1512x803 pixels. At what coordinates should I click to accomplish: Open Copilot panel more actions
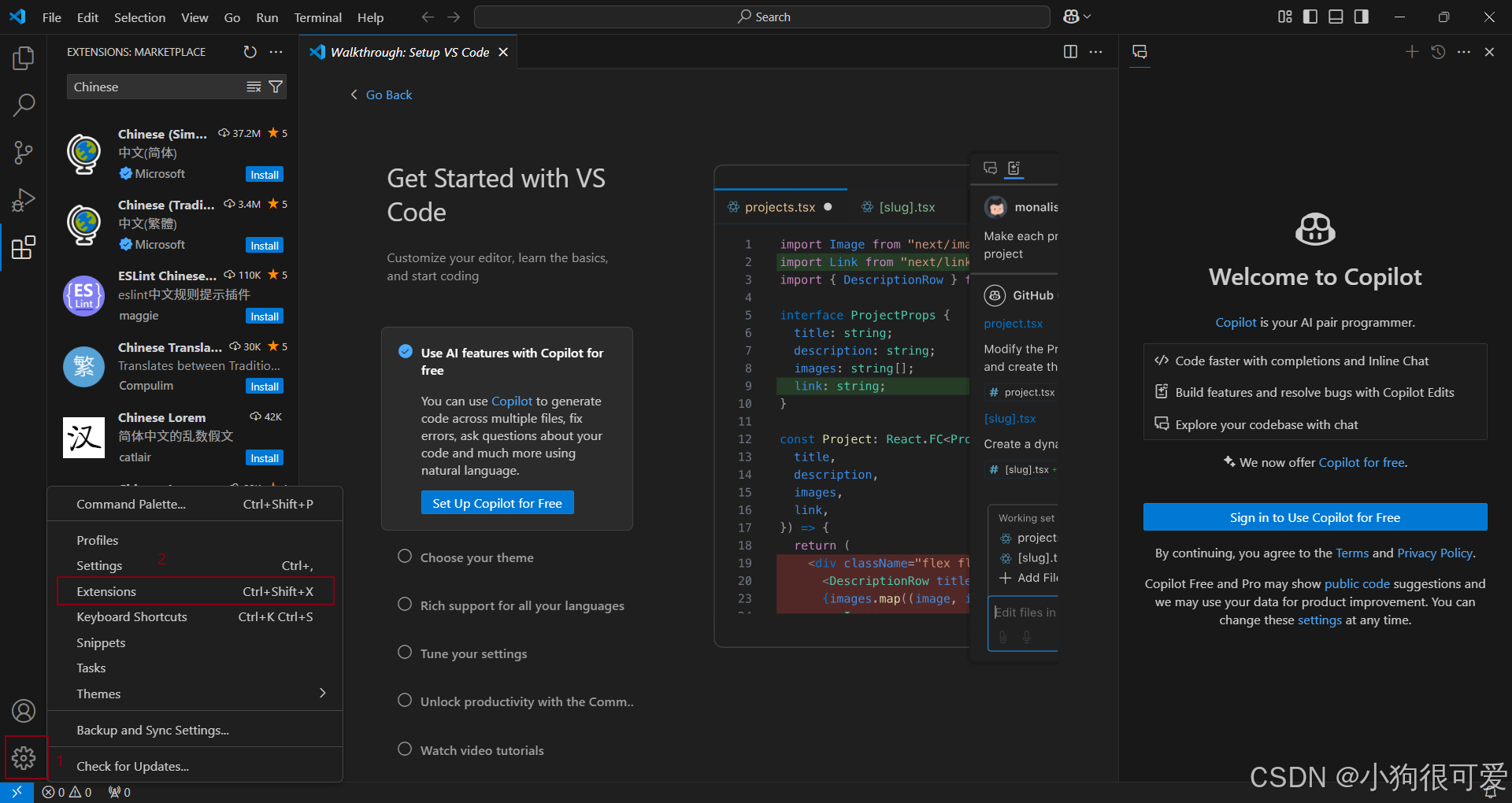1464,52
